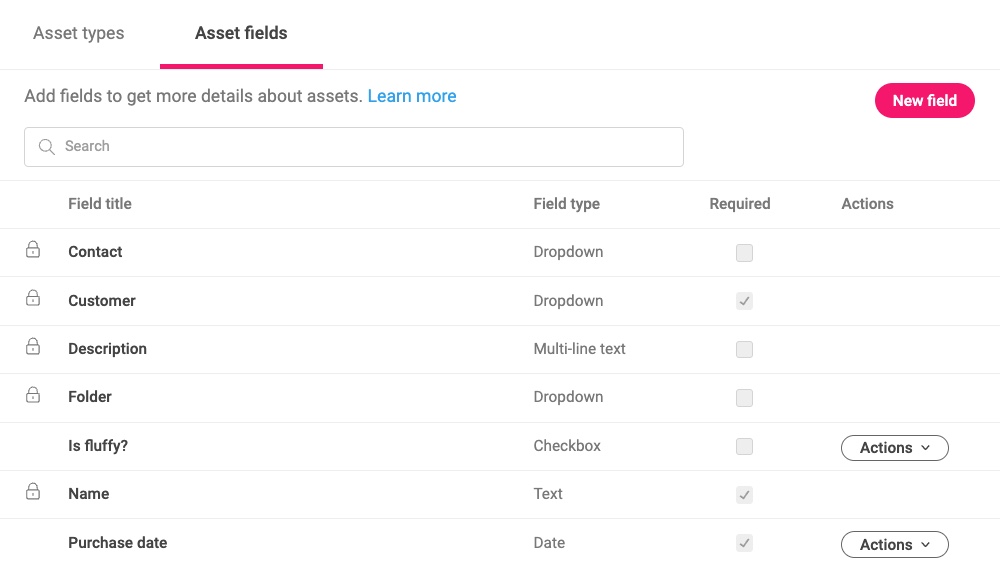Click the Field type column header
Screen dimensions: 1000x566
point(566,204)
